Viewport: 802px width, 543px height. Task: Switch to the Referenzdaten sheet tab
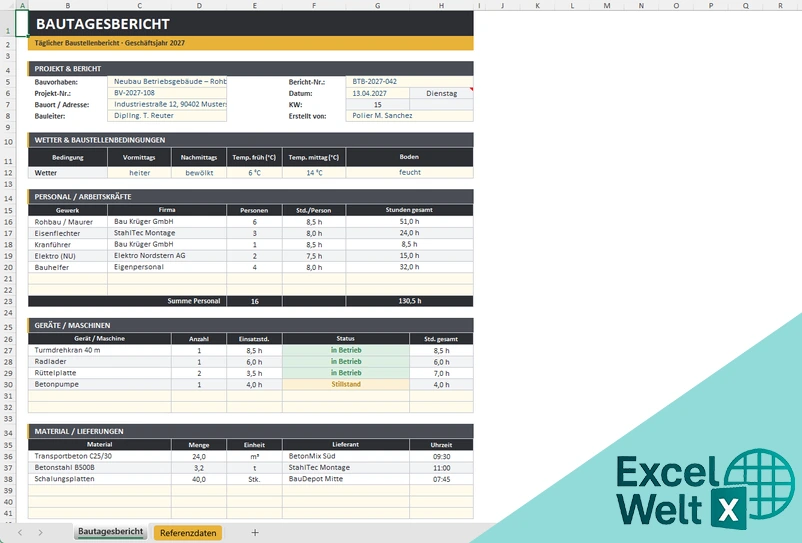(x=188, y=533)
